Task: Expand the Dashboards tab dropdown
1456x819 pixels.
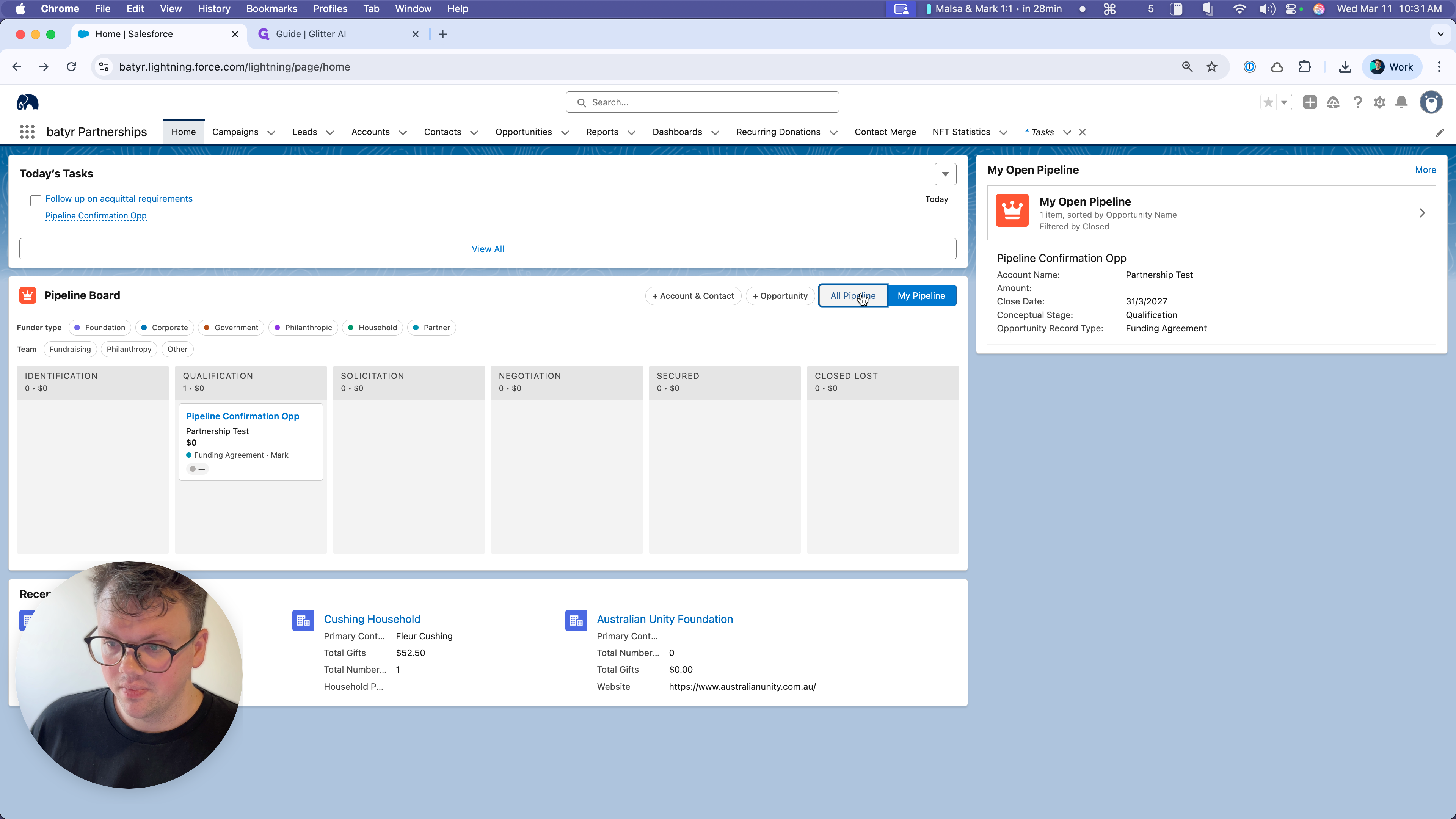Action: pos(715,133)
